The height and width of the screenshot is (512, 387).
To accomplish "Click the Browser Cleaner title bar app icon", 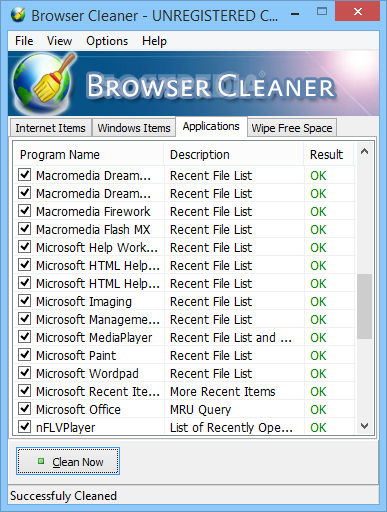I will (18, 15).
